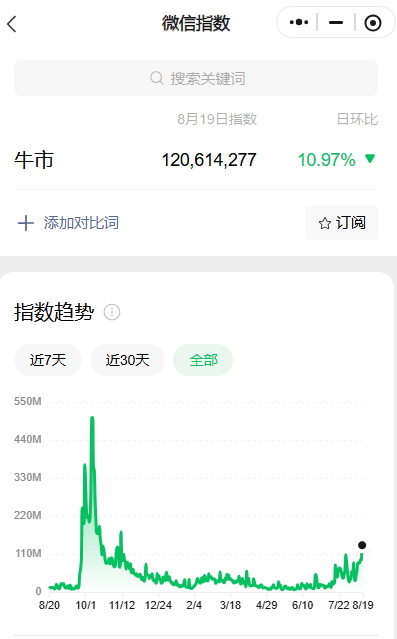Click the 8月19日指数 column header

(217, 119)
